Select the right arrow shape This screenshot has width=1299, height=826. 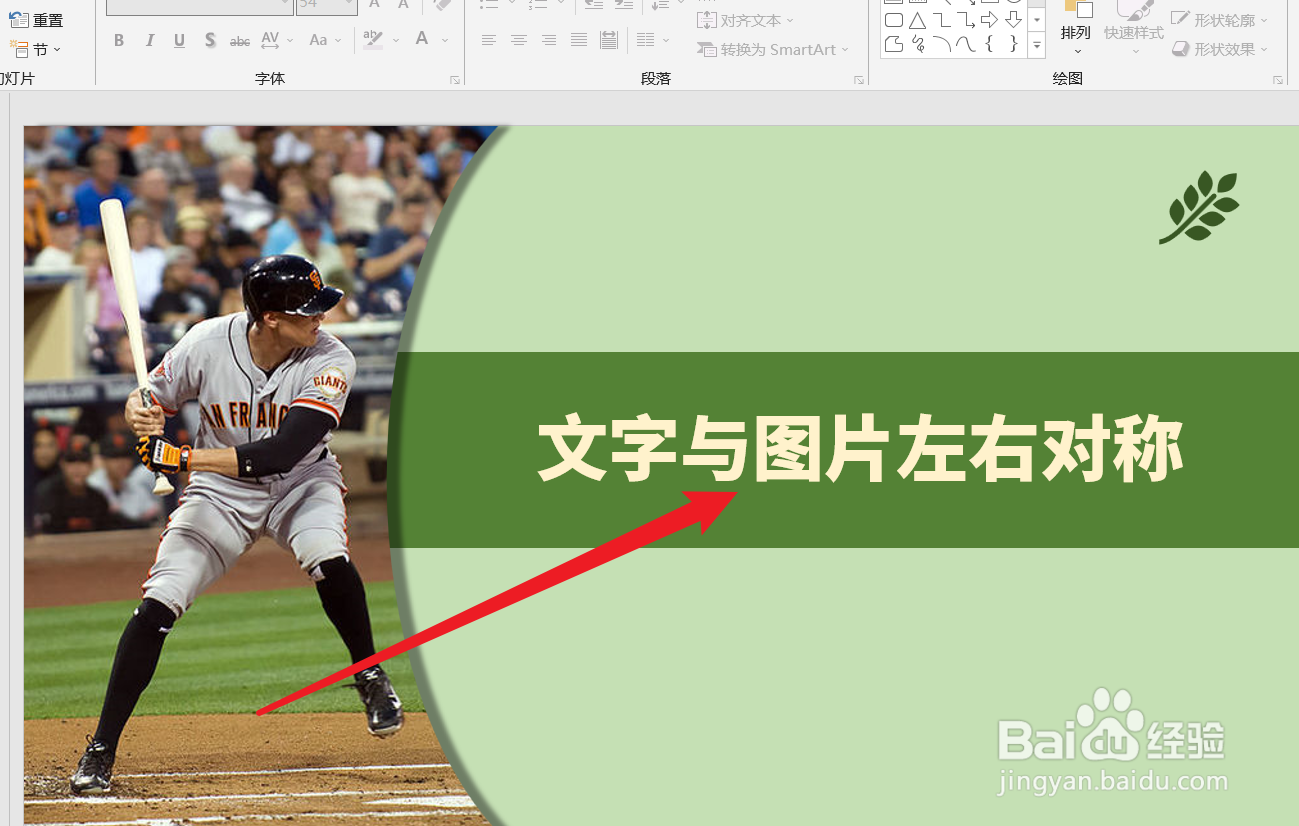[989, 20]
